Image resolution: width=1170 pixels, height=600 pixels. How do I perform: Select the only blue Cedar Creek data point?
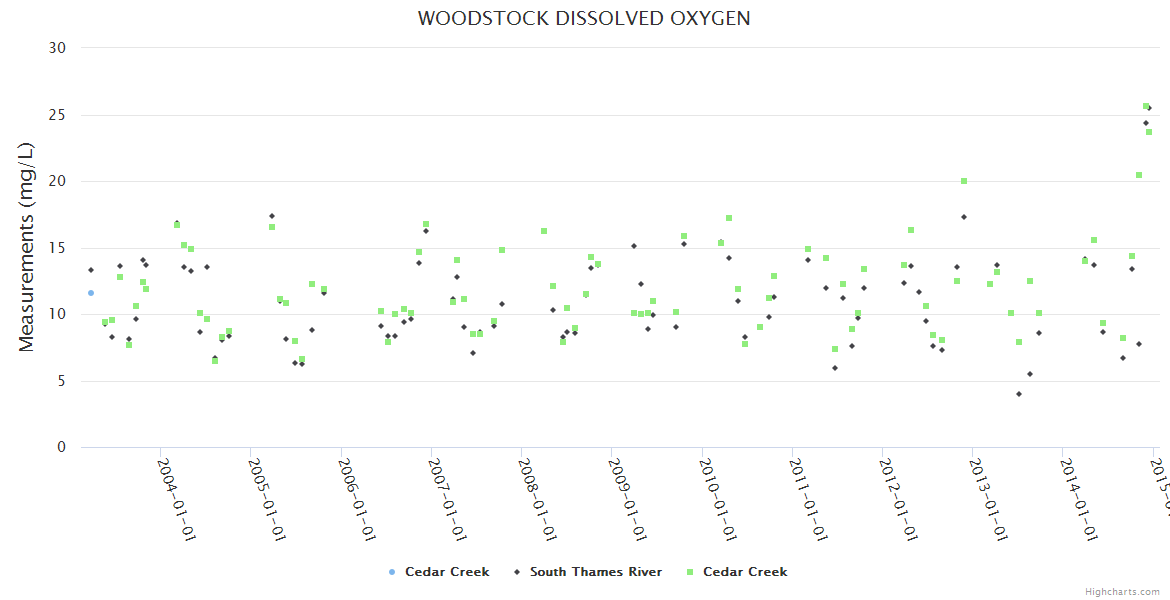coord(91,293)
